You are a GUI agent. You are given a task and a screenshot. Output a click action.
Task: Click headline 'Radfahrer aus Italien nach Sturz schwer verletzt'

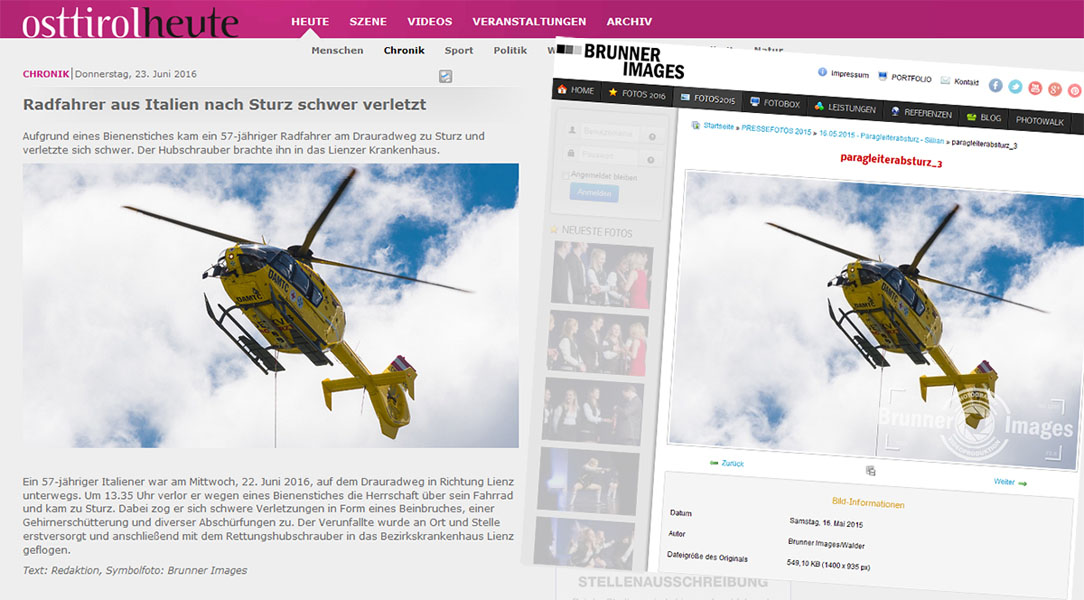coord(225,104)
